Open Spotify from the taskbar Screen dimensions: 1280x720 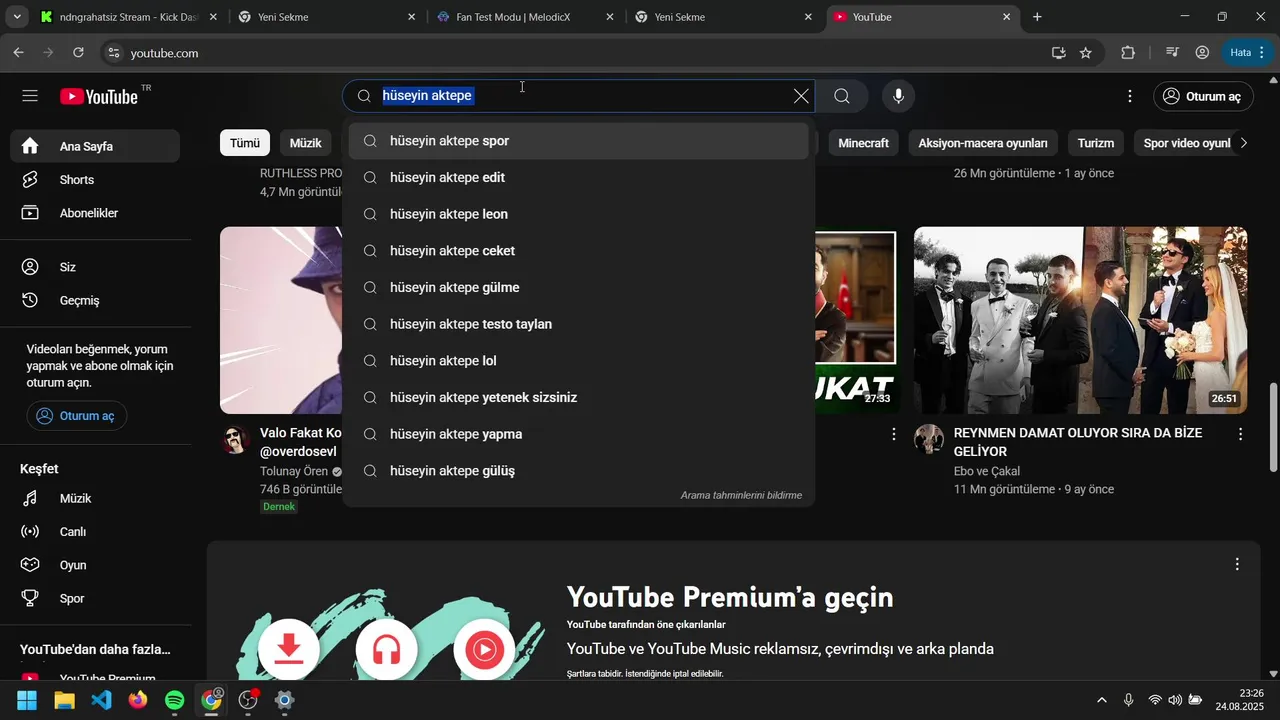[x=174, y=700]
